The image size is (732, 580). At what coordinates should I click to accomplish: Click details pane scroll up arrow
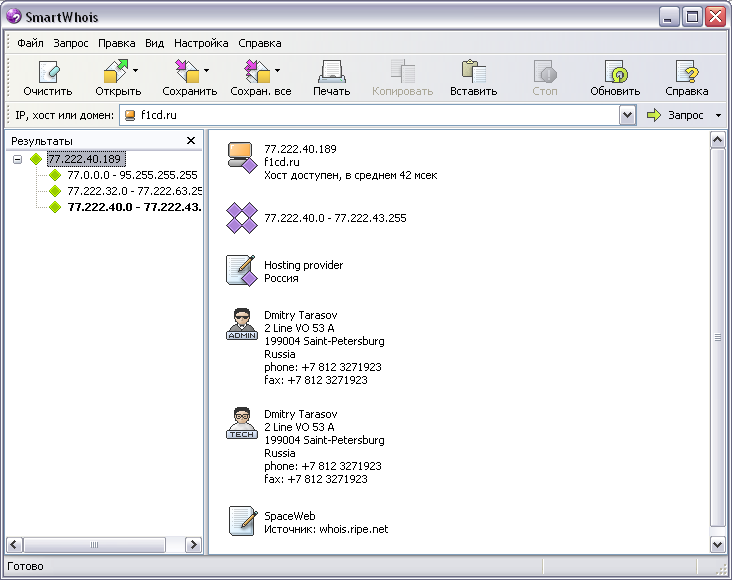pyautogui.click(x=718, y=140)
